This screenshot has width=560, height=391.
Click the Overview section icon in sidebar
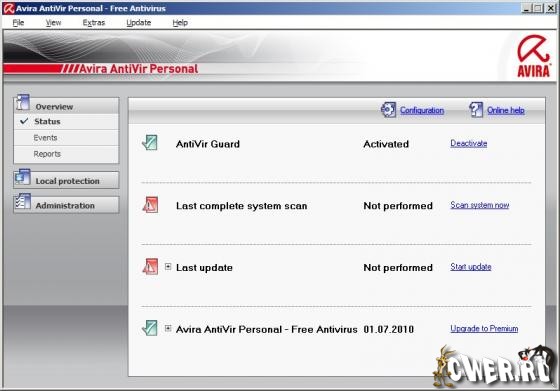point(23,103)
